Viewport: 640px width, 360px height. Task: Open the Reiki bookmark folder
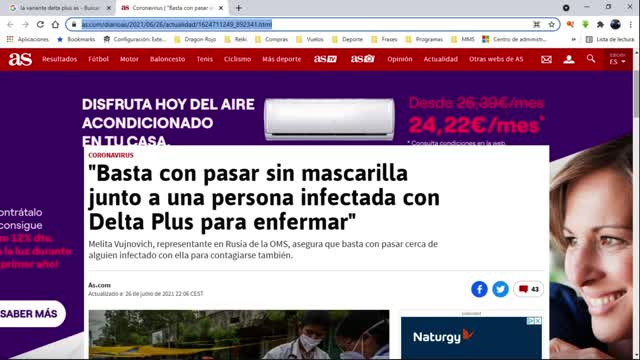(x=236, y=39)
